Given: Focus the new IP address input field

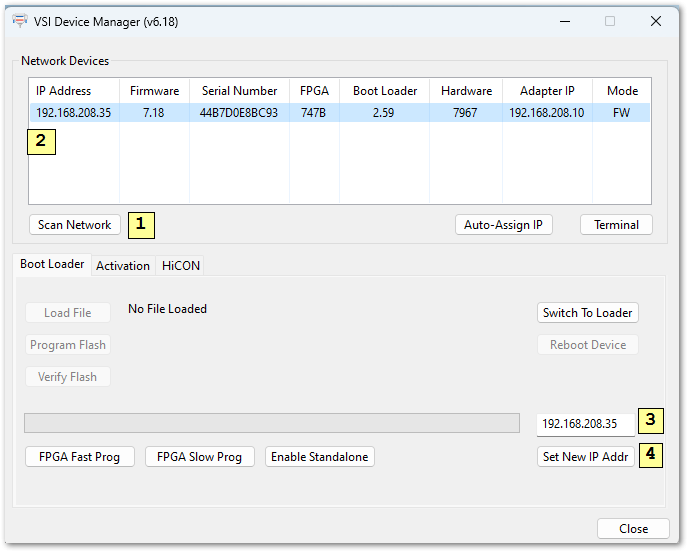Looking at the screenshot, I should pos(586,424).
